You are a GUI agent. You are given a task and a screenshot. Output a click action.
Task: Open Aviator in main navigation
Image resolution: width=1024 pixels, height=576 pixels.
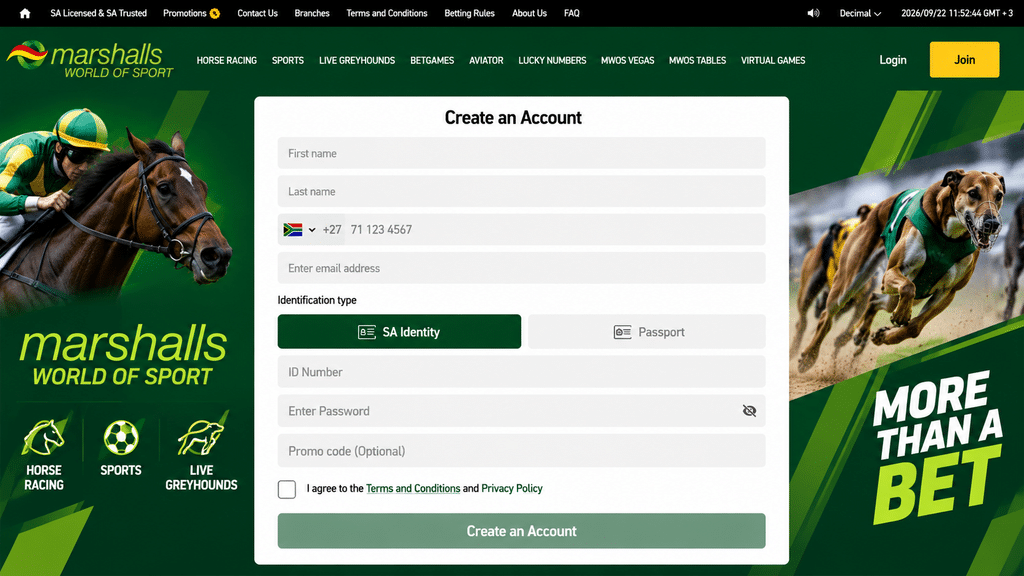pyautogui.click(x=487, y=60)
